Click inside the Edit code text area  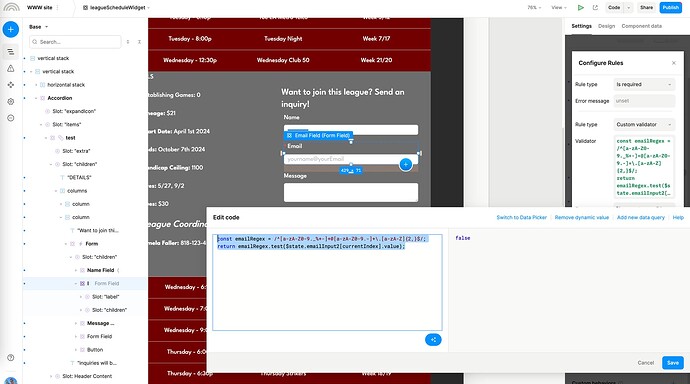click(x=327, y=282)
